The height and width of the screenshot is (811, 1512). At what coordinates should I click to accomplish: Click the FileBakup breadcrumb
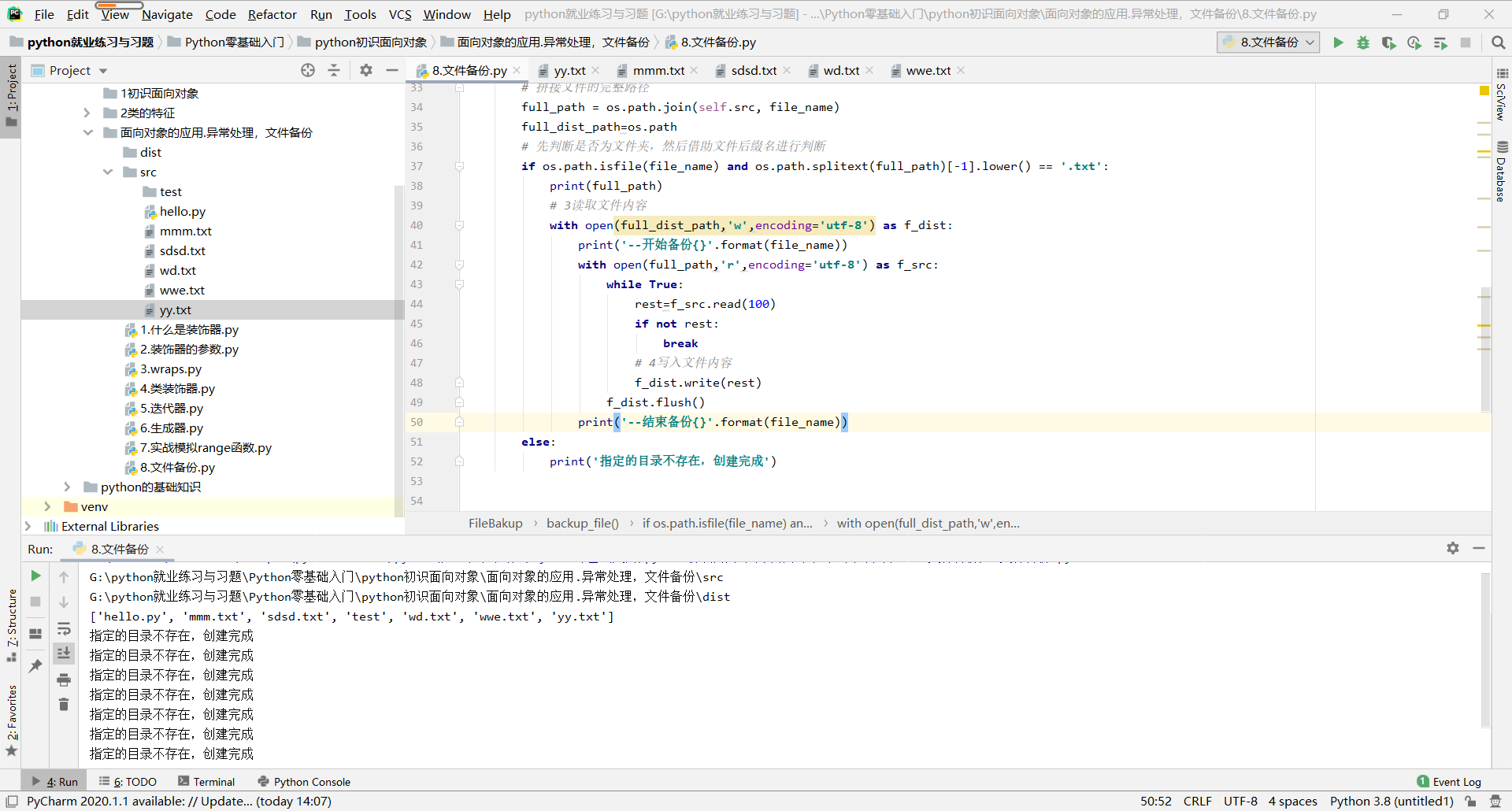point(495,523)
